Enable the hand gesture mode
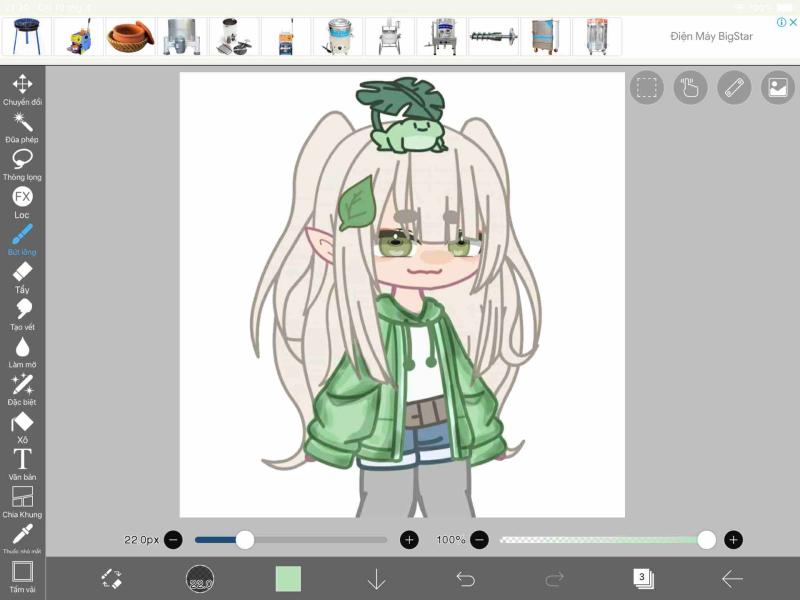The width and height of the screenshot is (800, 600). pyautogui.click(x=688, y=87)
